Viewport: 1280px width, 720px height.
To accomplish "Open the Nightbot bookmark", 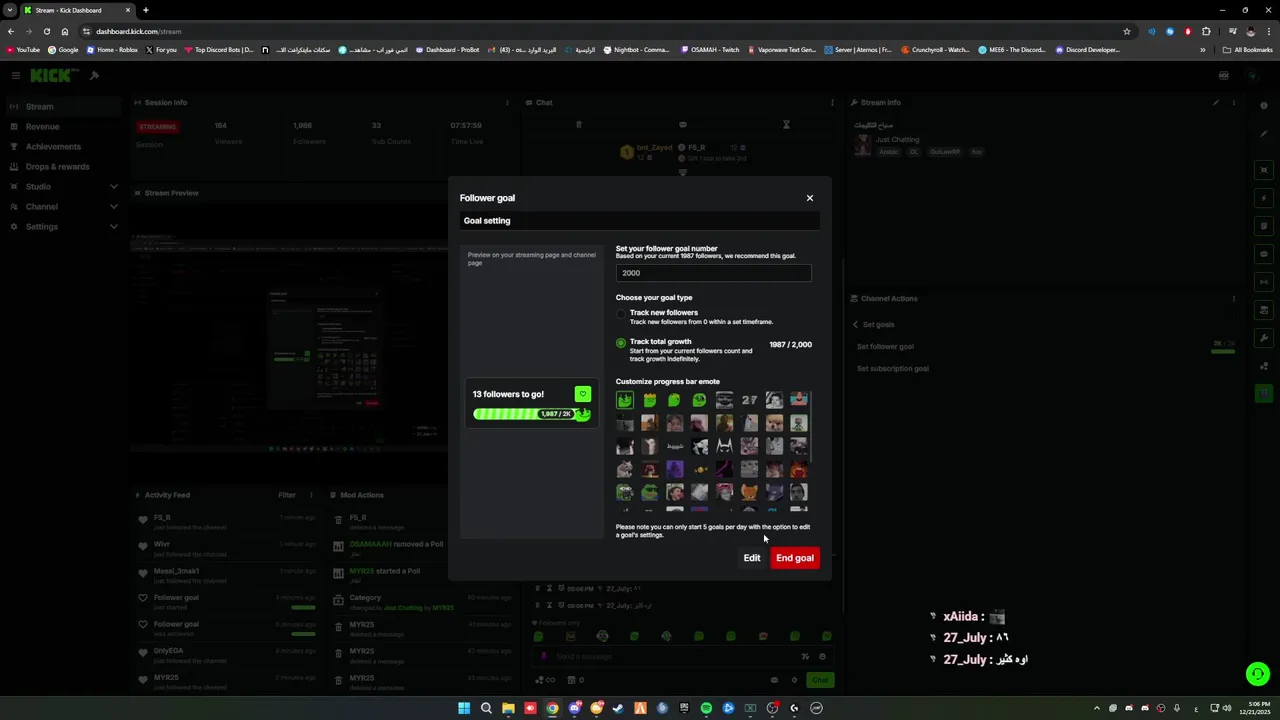I will 636,49.
